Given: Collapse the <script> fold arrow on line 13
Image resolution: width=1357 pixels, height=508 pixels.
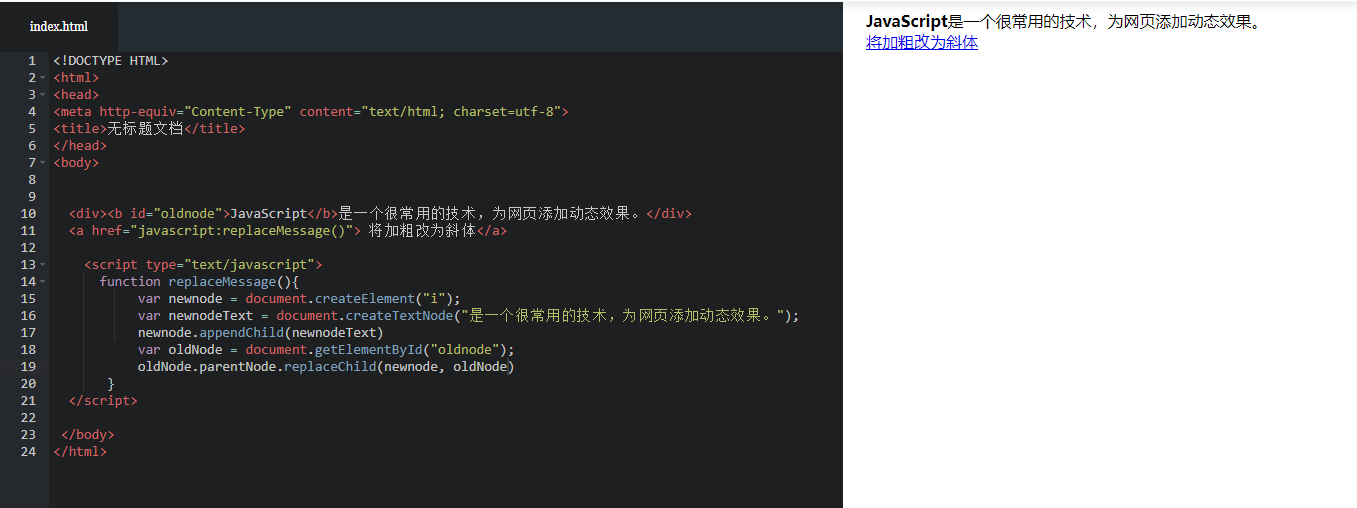Looking at the screenshot, I should (x=43, y=265).
